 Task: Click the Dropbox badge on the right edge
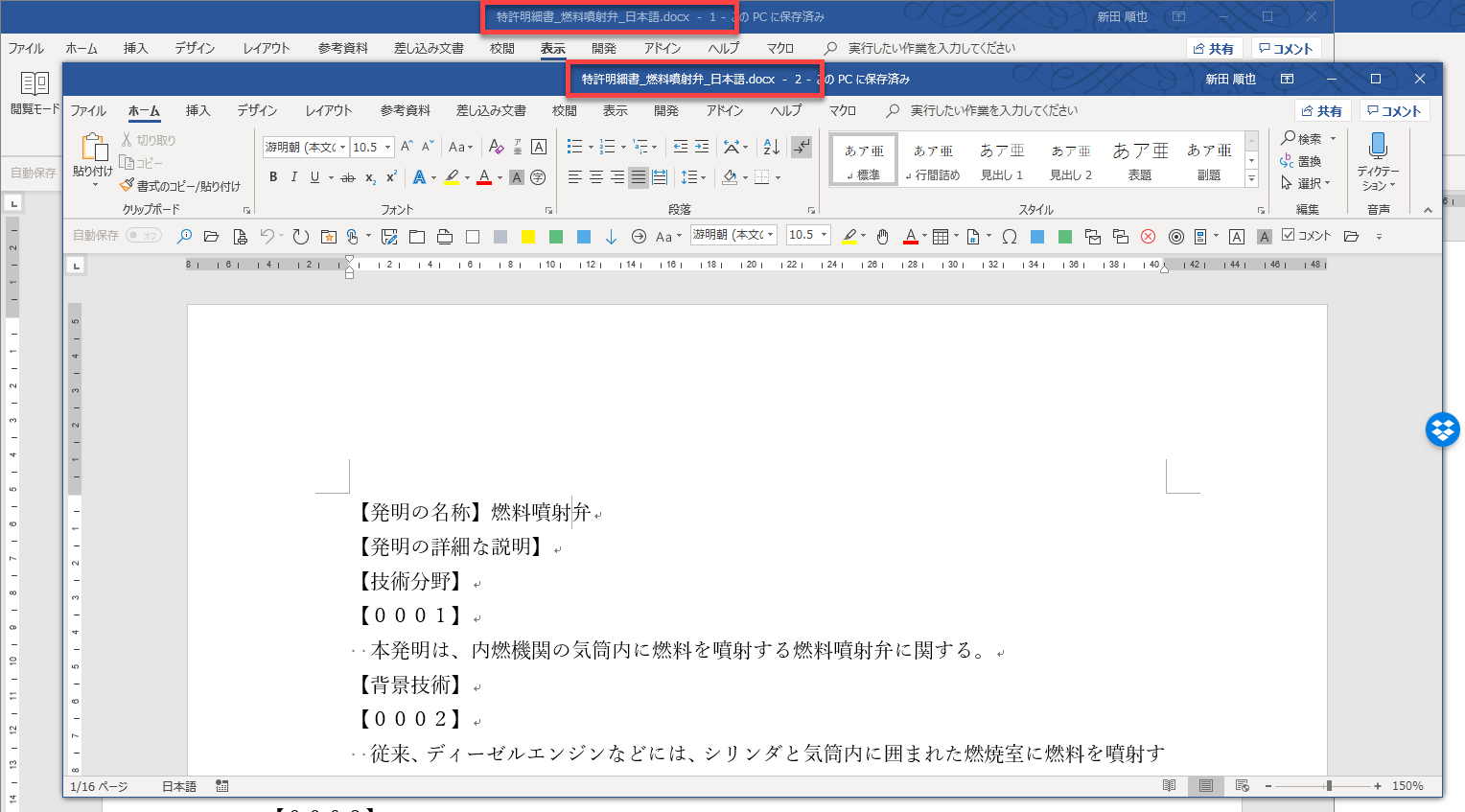coord(1442,429)
